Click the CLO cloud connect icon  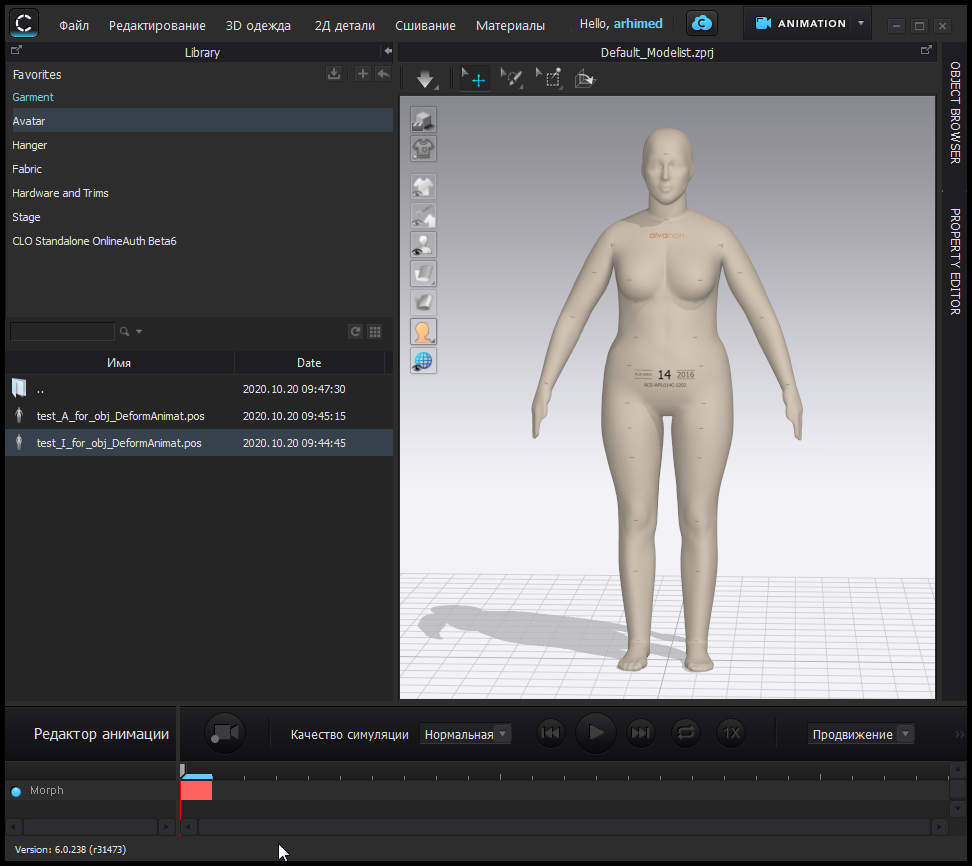[x=702, y=24]
